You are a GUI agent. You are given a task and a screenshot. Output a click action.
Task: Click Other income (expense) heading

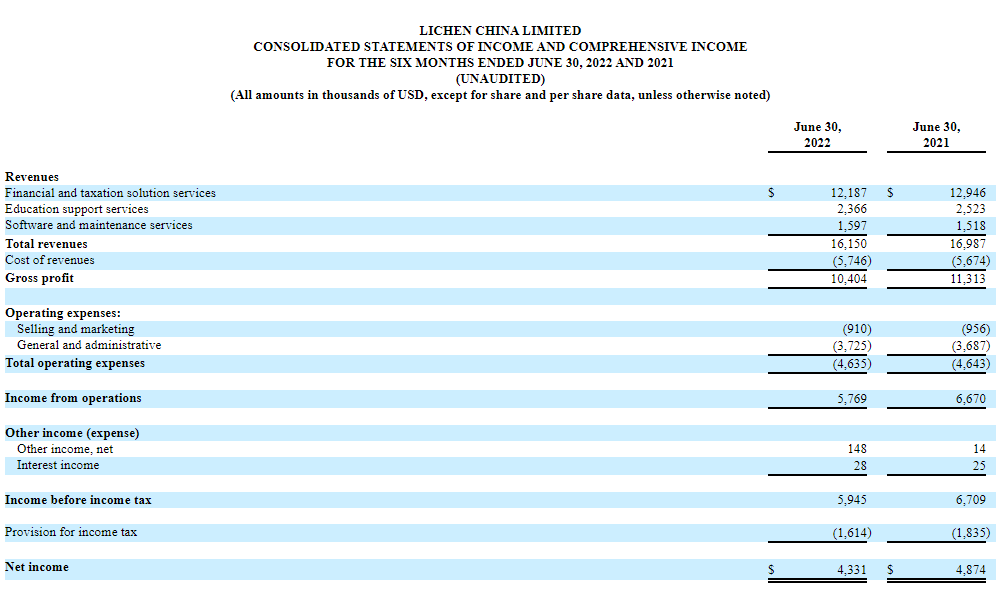[72, 433]
